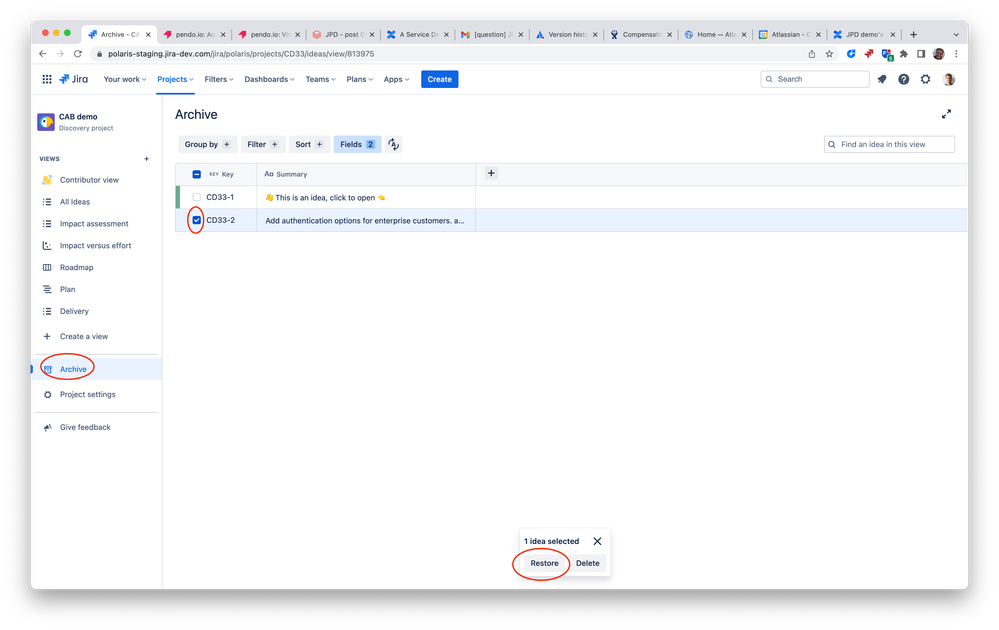Toggle the select-all checkbox in the Key column
999x630 pixels.
pos(196,174)
